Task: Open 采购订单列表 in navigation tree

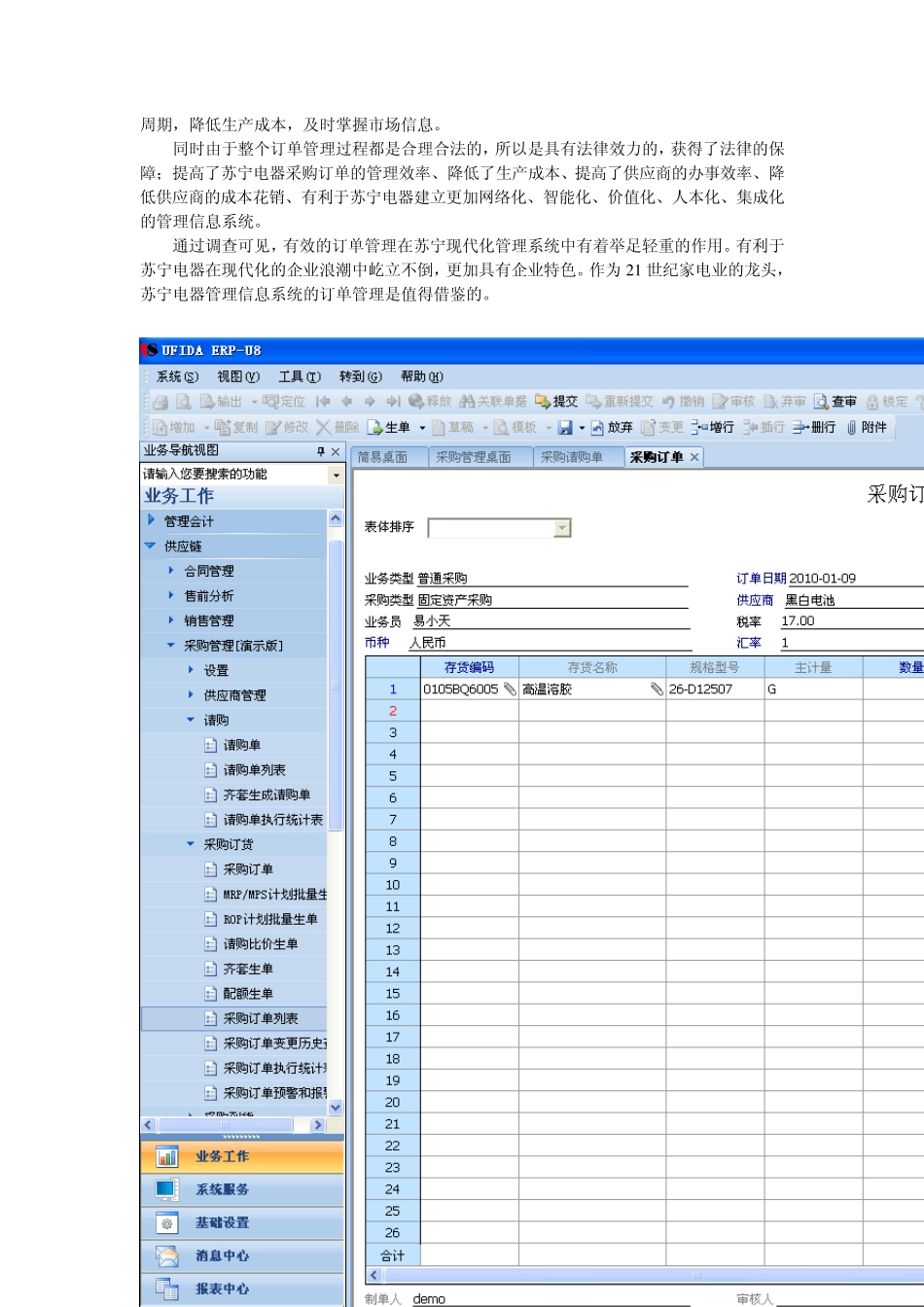Action: 261,1018
